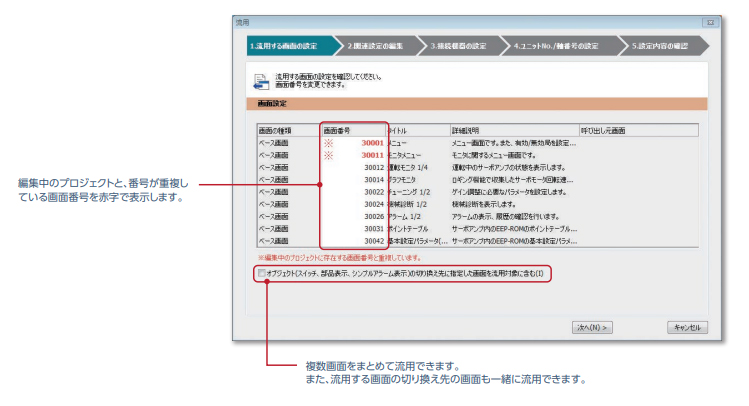Click the タイトル column header
The width and height of the screenshot is (749, 406).
pyautogui.click(x=417, y=130)
